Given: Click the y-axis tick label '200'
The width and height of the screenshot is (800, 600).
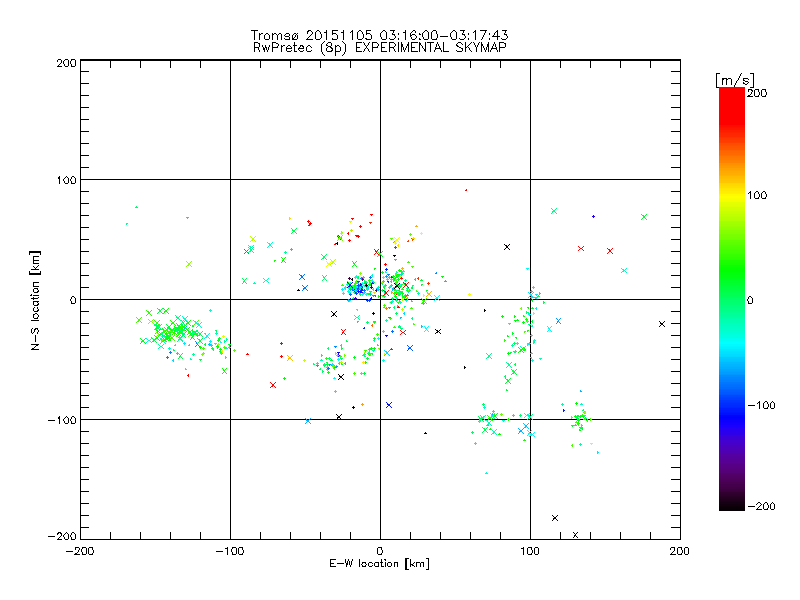Looking at the screenshot, I should tap(66, 63).
